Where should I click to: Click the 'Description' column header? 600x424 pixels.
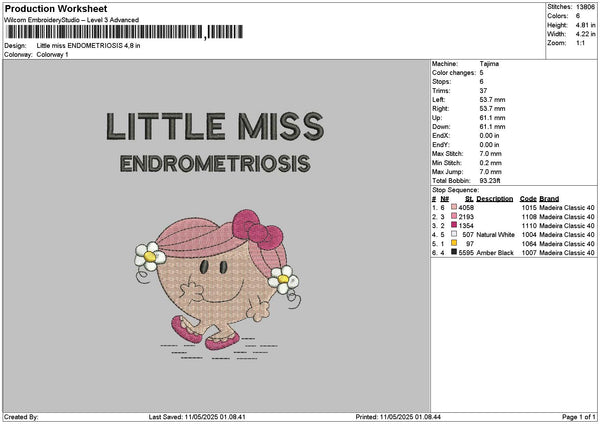click(x=495, y=199)
